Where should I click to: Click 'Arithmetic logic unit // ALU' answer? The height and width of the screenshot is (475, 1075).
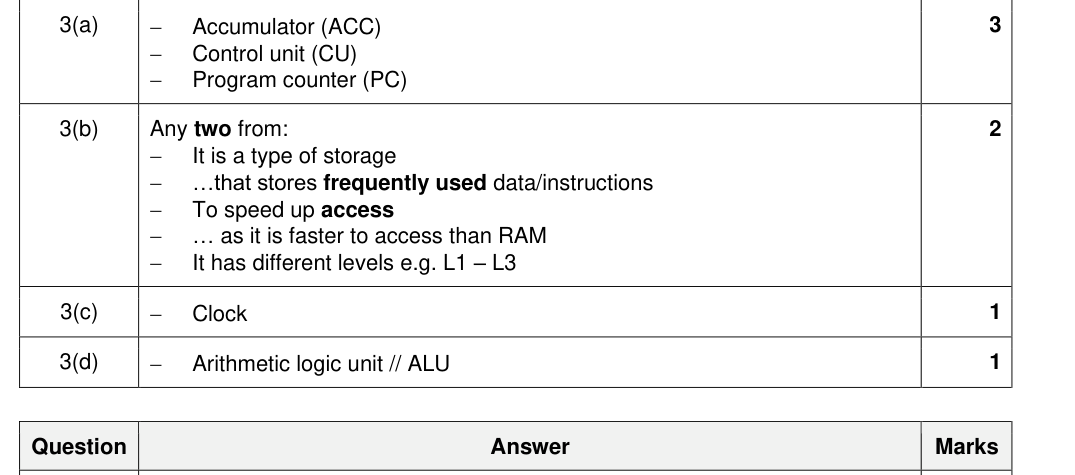321,364
